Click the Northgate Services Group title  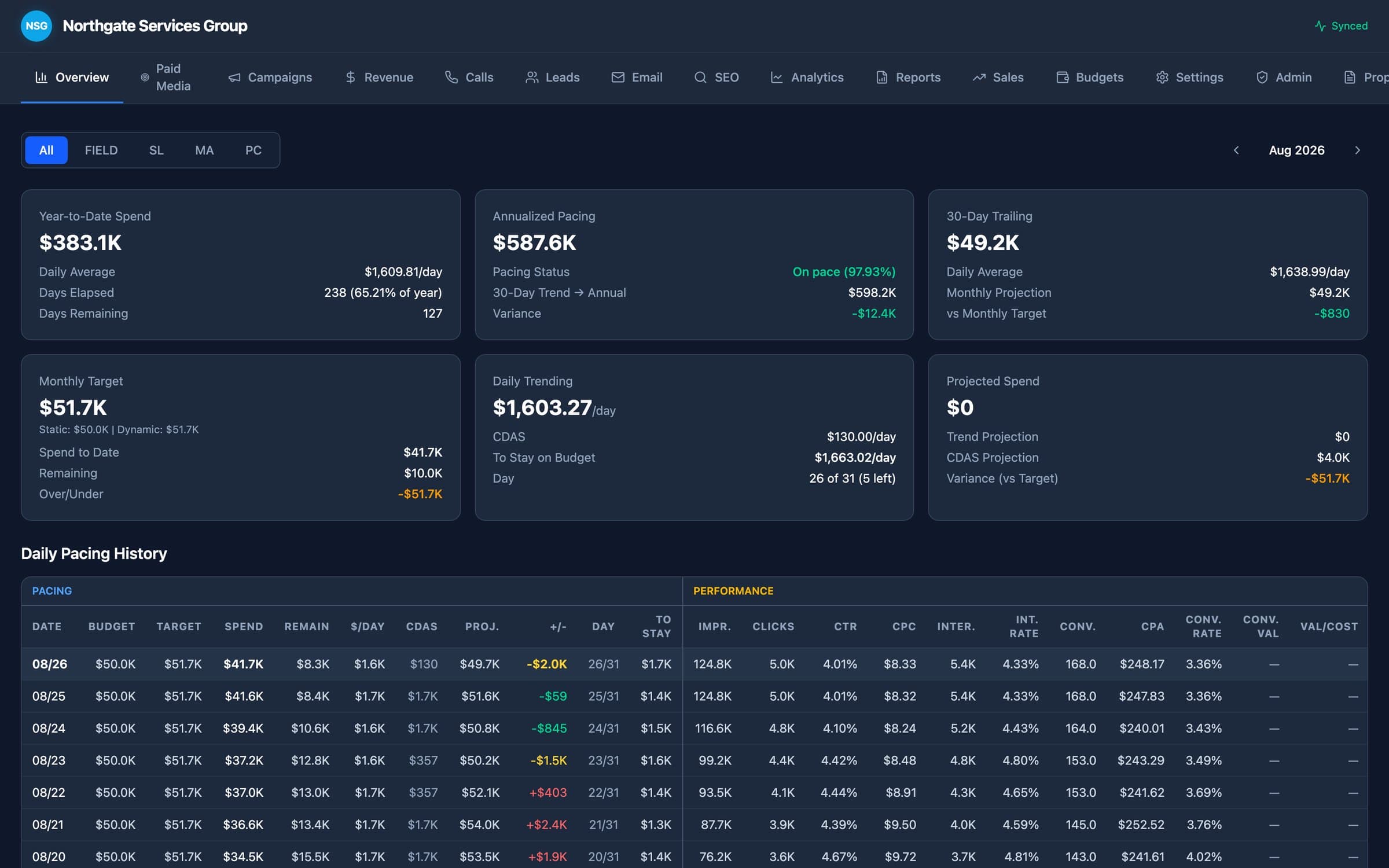pyautogui.click(x=155, y=26)
